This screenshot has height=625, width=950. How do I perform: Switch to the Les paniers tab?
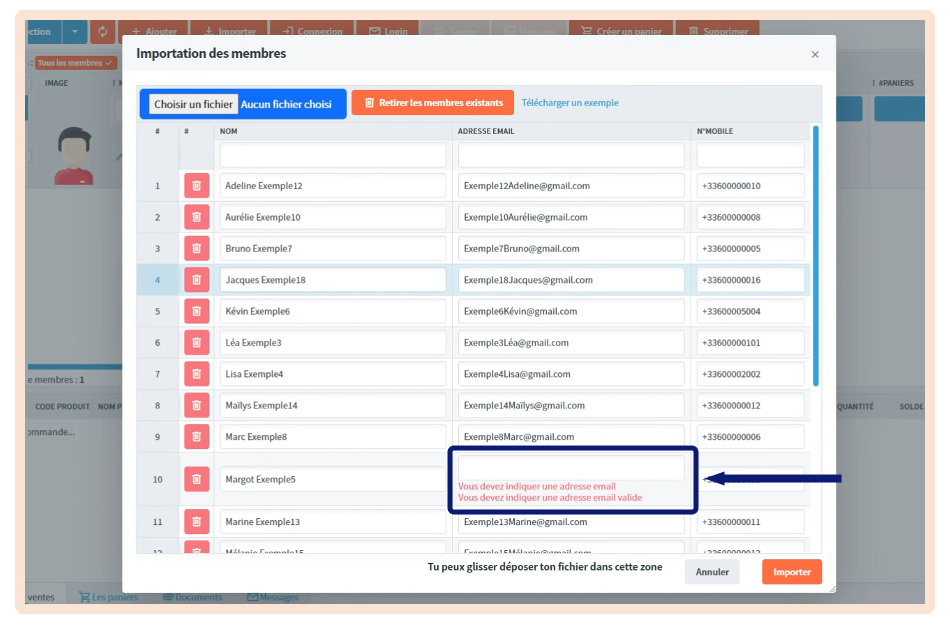click(112, 596)
